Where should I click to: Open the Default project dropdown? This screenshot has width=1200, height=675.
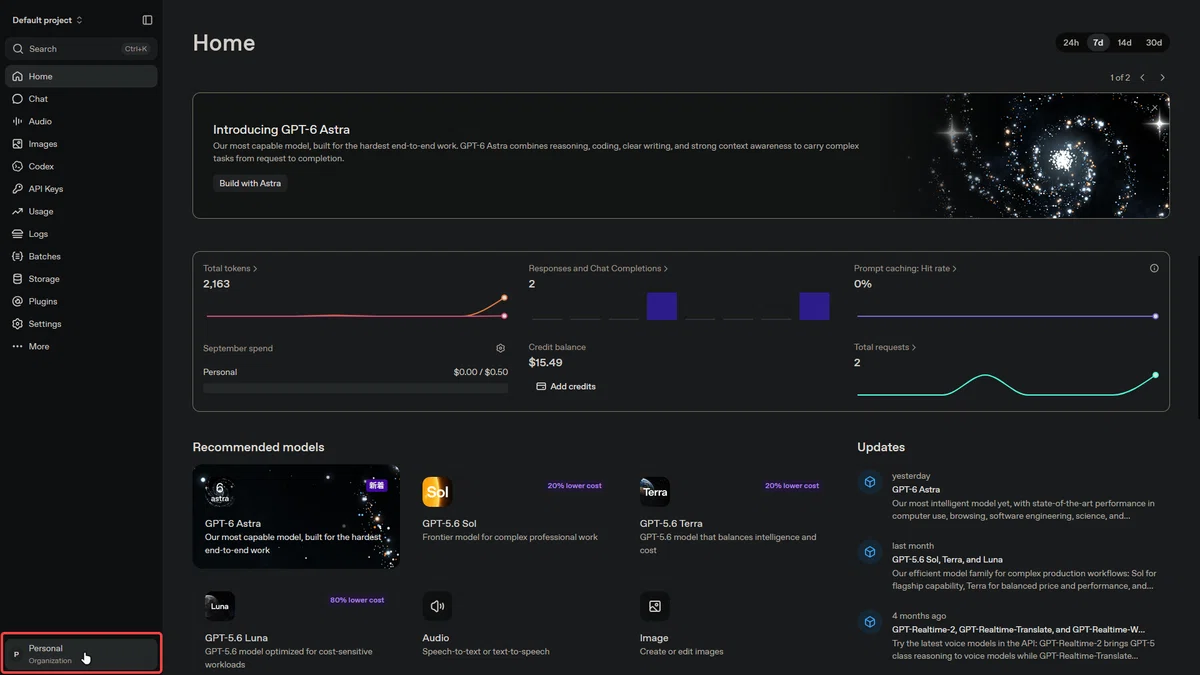(48, 20)
